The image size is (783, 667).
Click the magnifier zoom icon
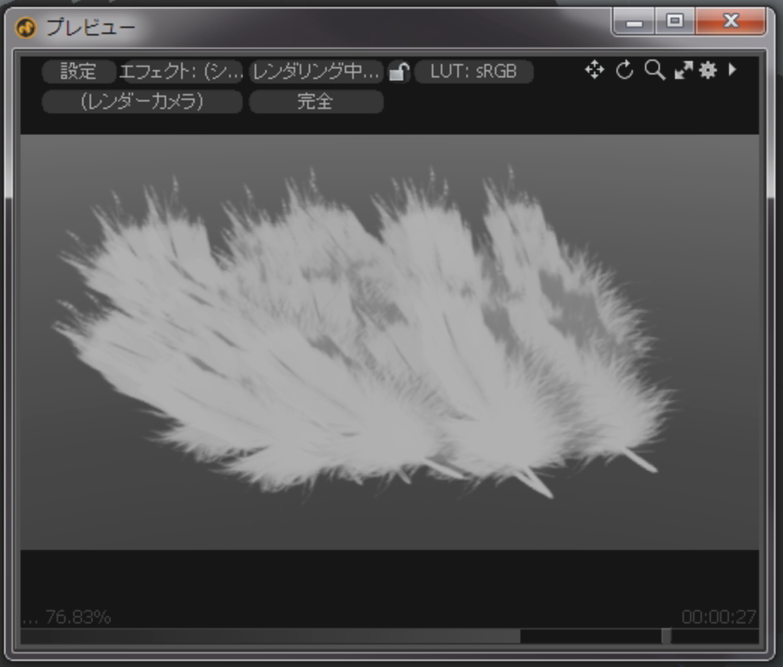tap(654, 70)
